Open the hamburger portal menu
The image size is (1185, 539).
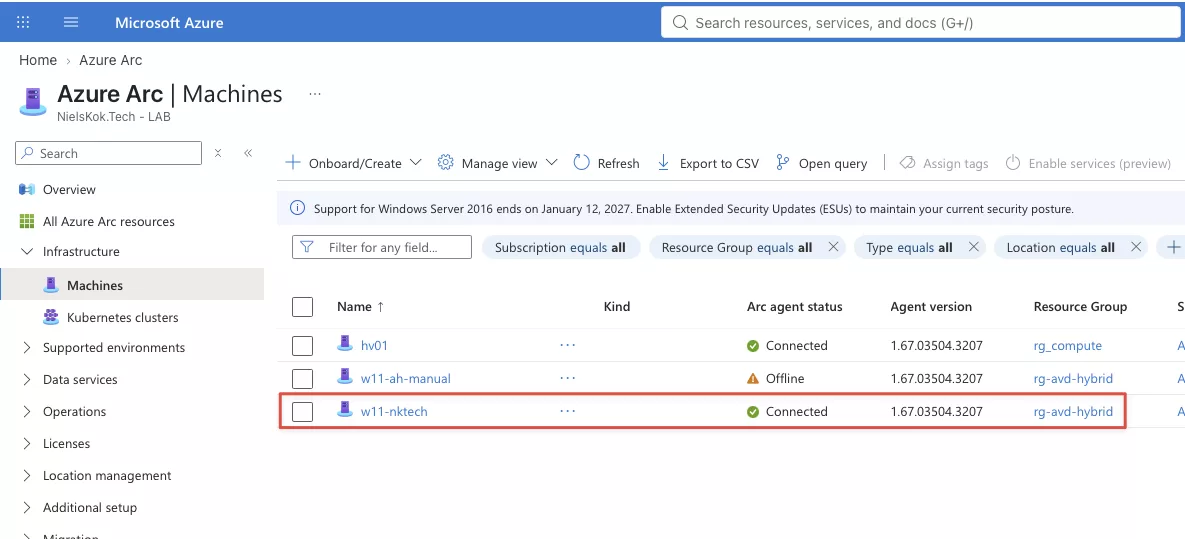coord(71,22)
